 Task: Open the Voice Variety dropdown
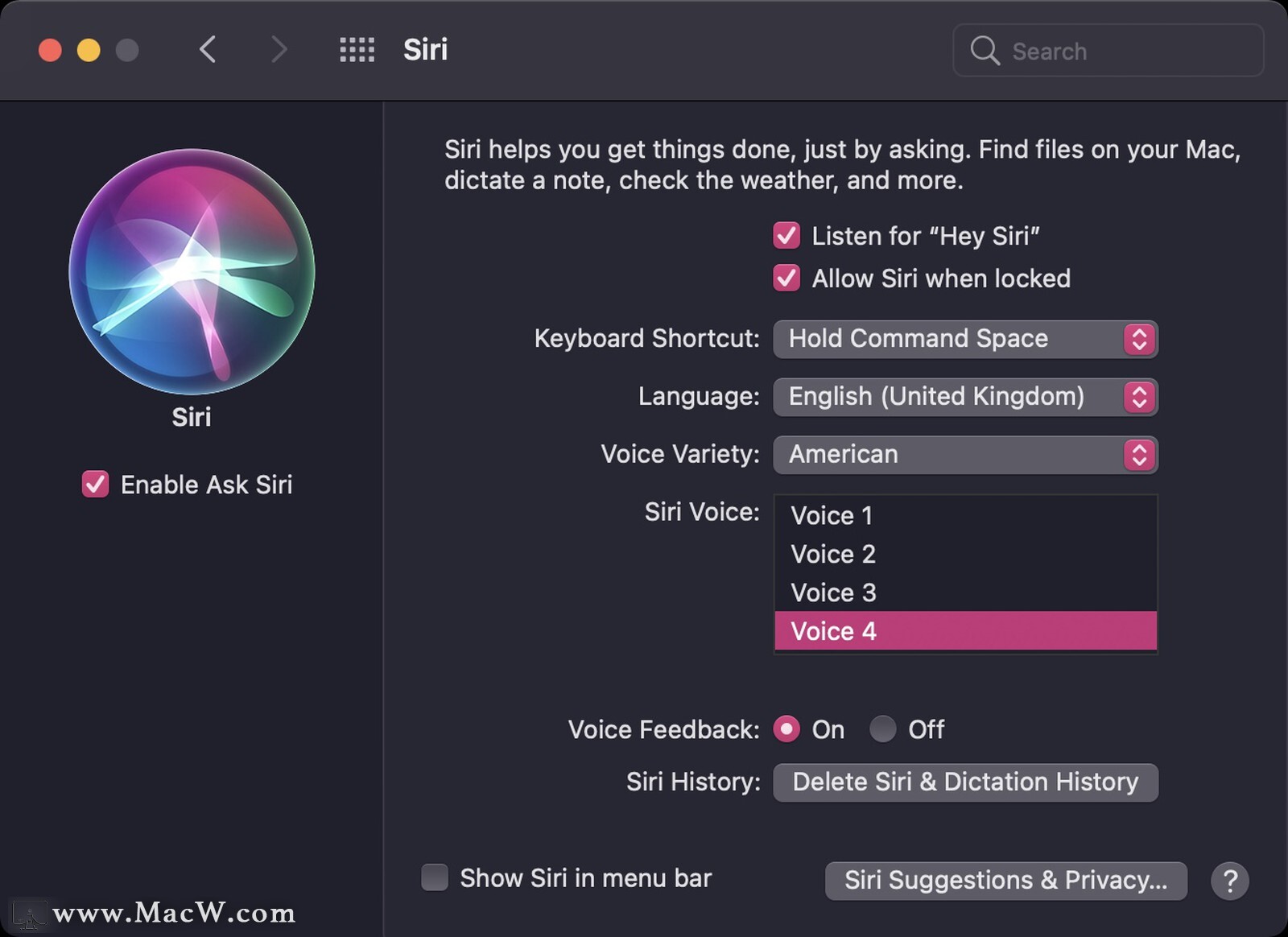pyautogui.click(x=965, y=455)
